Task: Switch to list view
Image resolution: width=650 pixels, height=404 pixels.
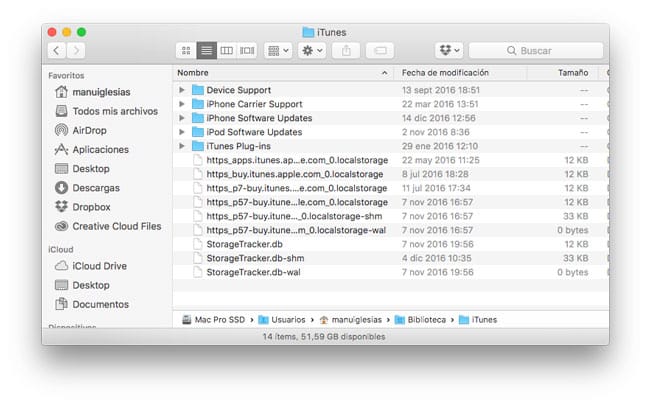Action: 206,51
